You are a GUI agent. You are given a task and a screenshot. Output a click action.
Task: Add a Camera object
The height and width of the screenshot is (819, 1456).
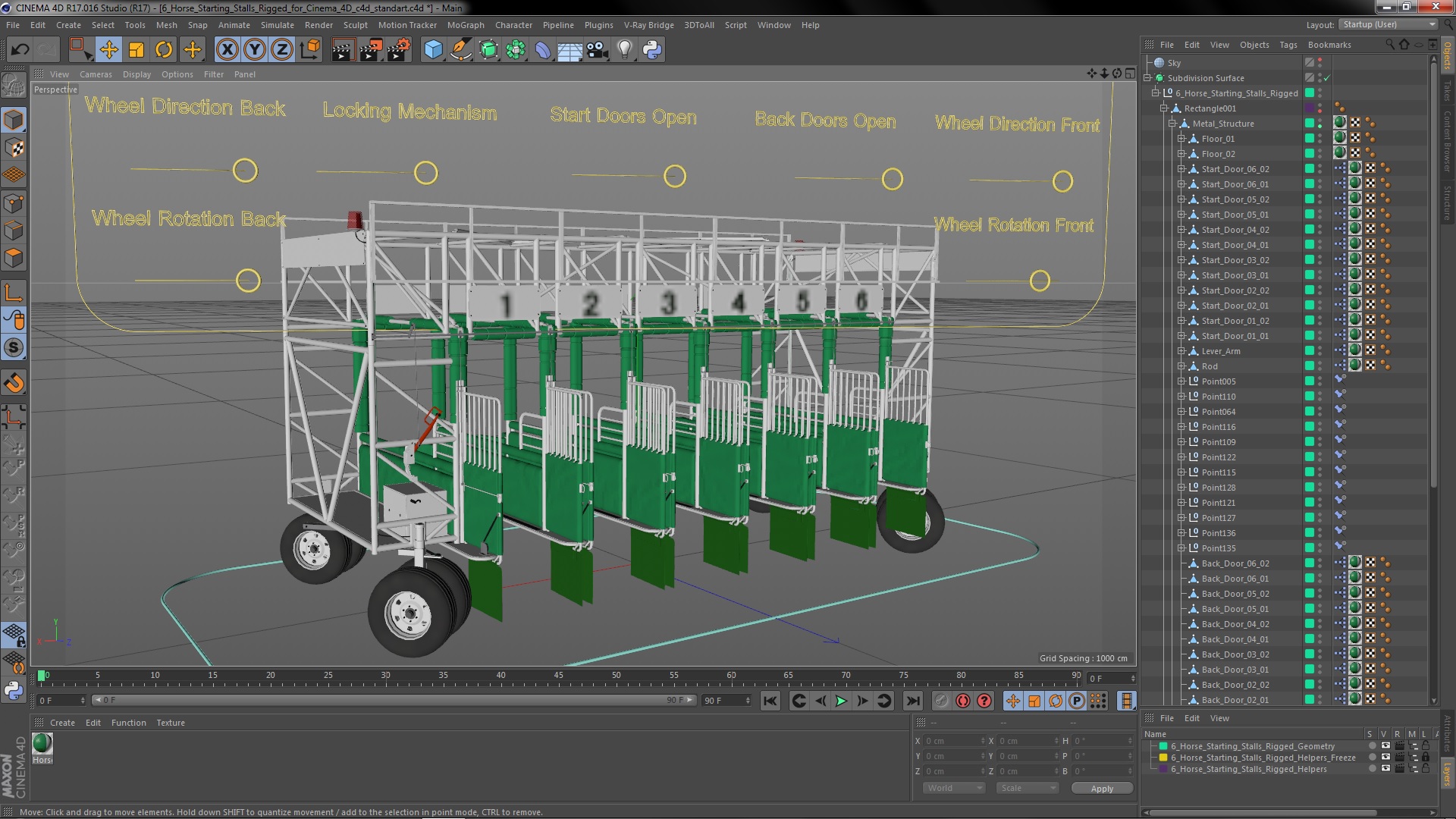point(598,50)
